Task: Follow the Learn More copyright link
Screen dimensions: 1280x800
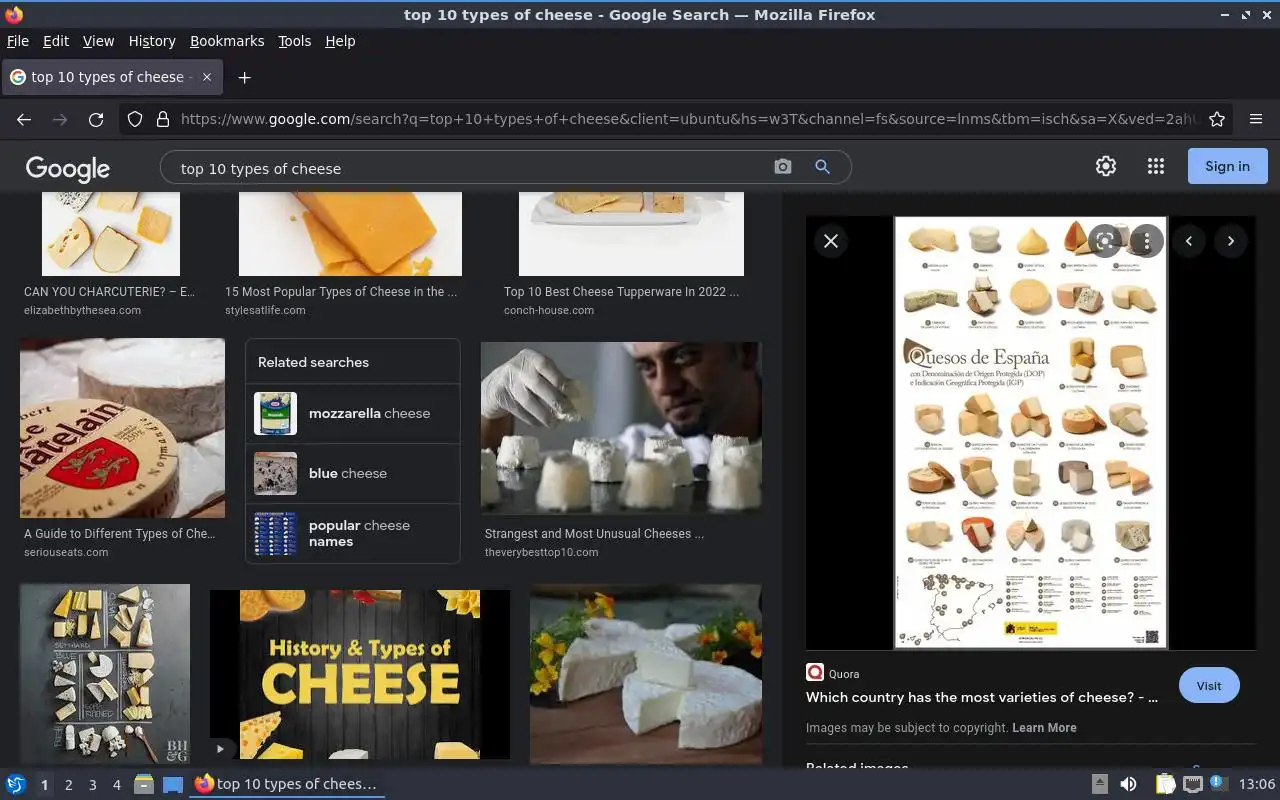Action: point(1044,728)
